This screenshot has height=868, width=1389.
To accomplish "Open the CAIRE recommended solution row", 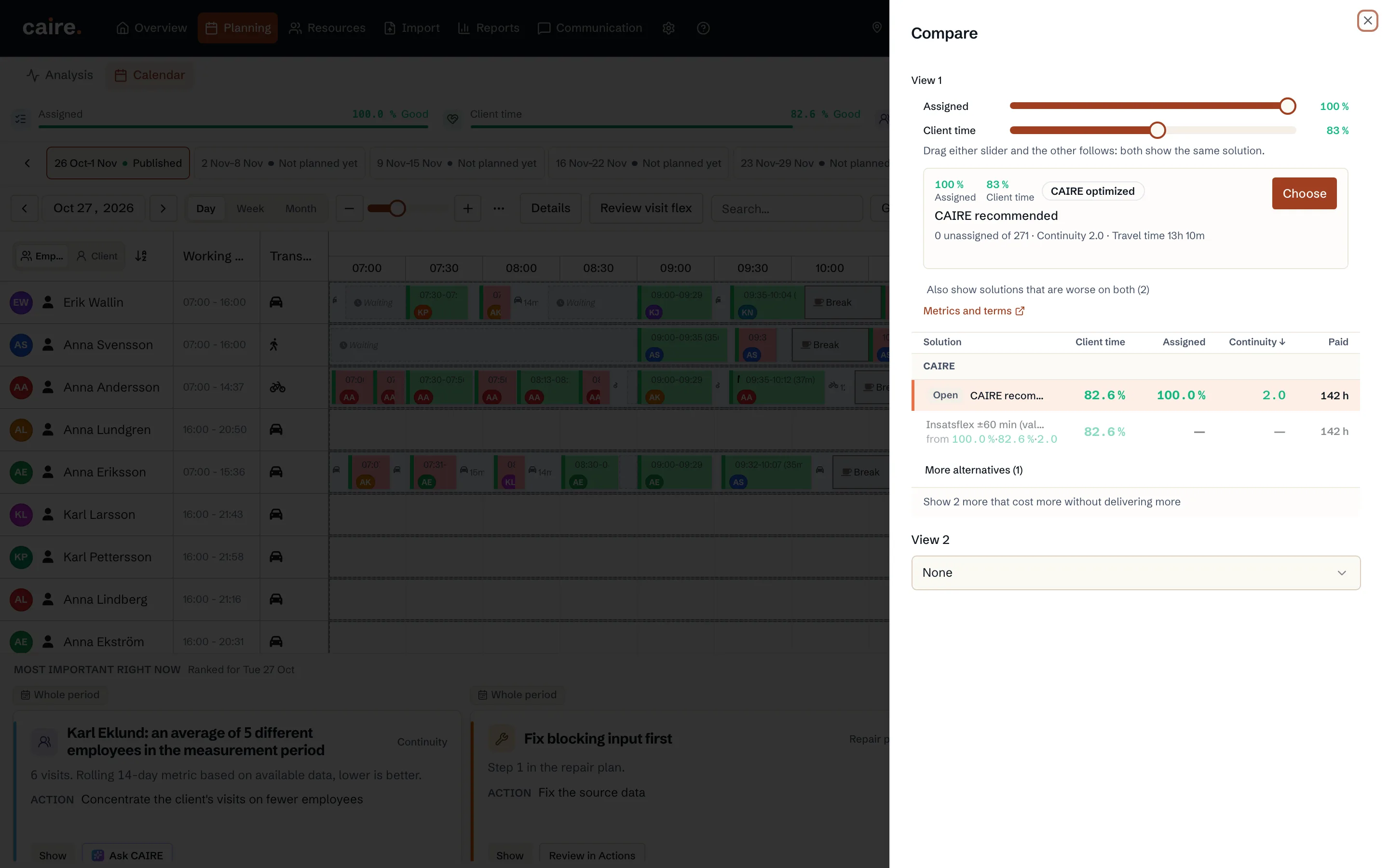I will tap(1135, 395).
